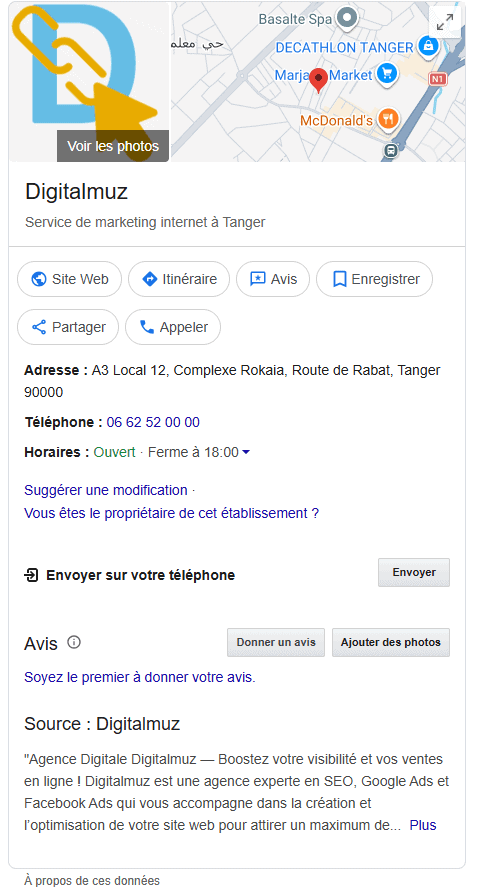Click the Digitalmuz business title
Screen dimensions: 479x889
tap(77, 192)
